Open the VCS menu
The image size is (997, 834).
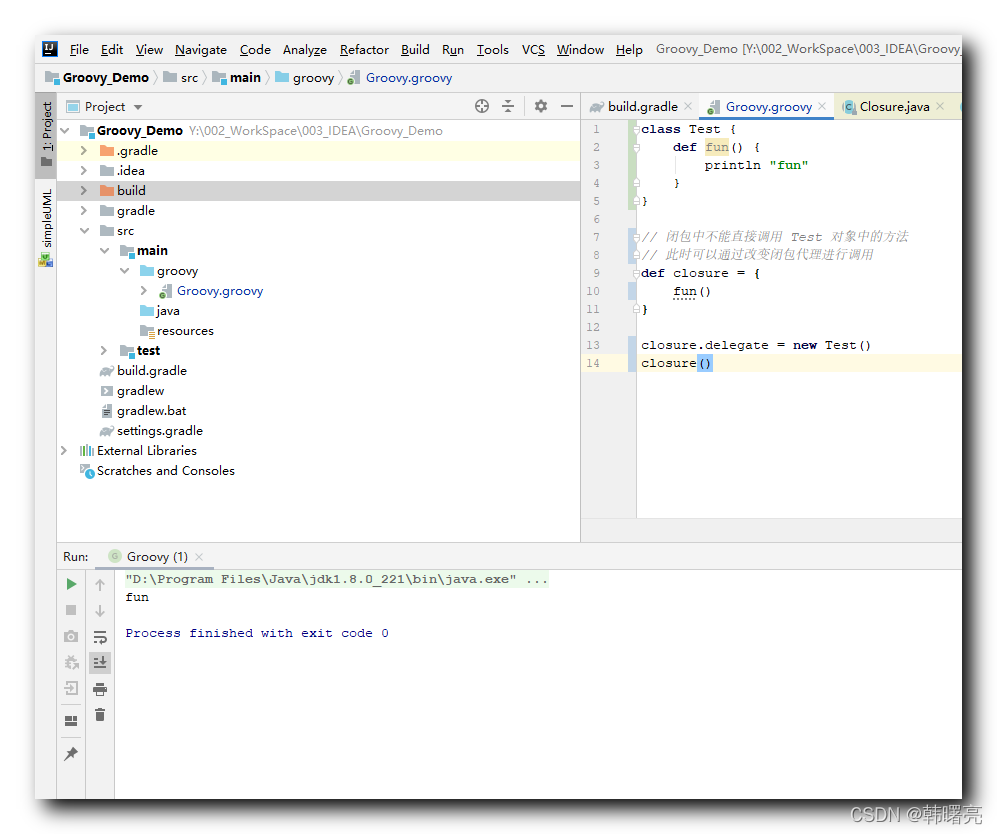click(x=533, y=50)
